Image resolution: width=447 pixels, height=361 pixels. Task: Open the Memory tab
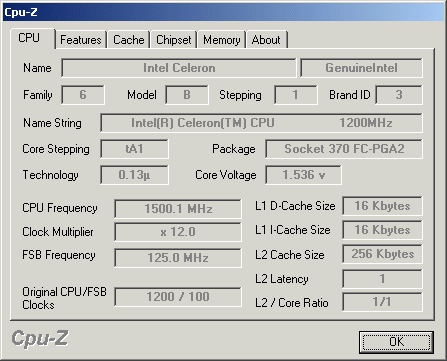coord(221,40)
